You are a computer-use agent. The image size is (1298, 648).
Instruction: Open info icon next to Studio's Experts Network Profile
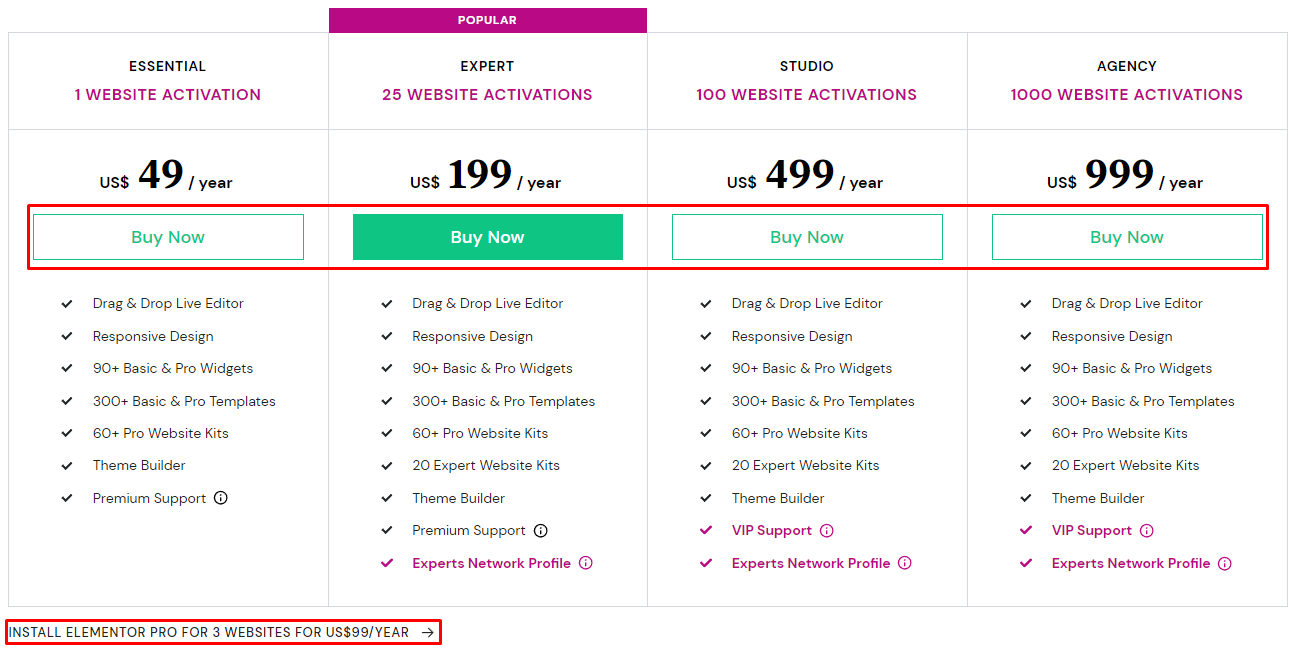905,563
